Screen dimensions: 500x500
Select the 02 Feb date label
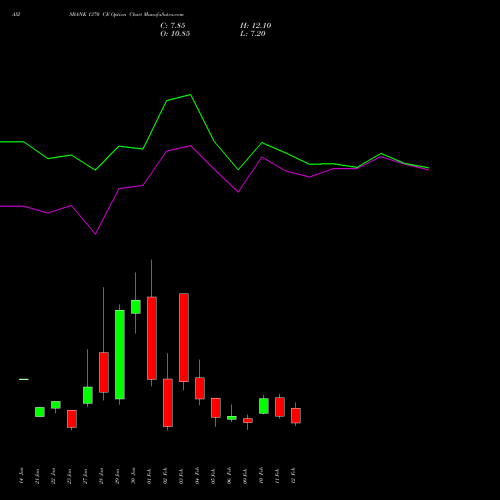165,476
